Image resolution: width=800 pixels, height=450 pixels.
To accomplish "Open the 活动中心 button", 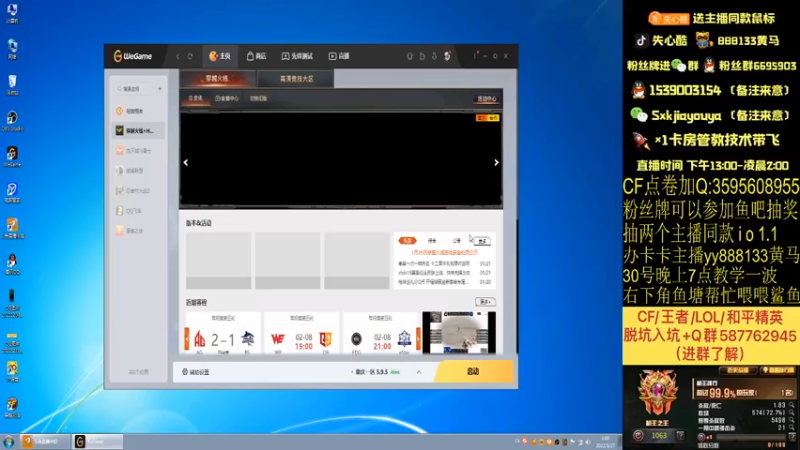I will (x=487, y=99).
